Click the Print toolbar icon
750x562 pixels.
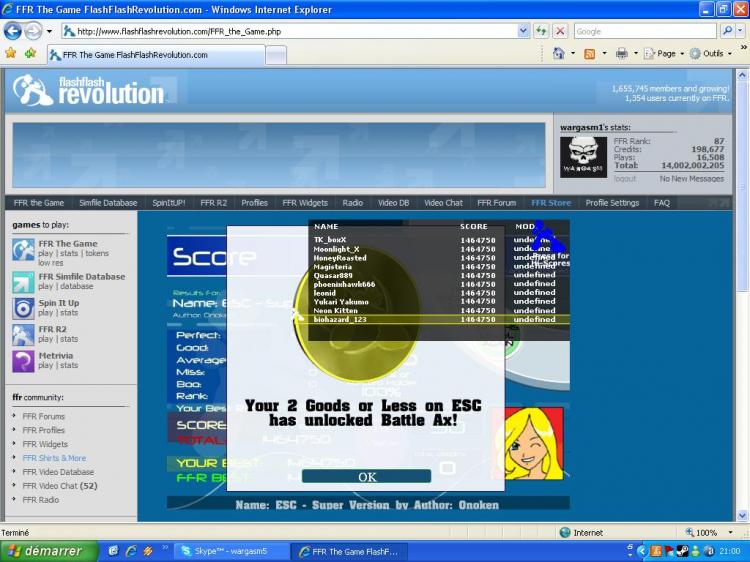[621, 53]
